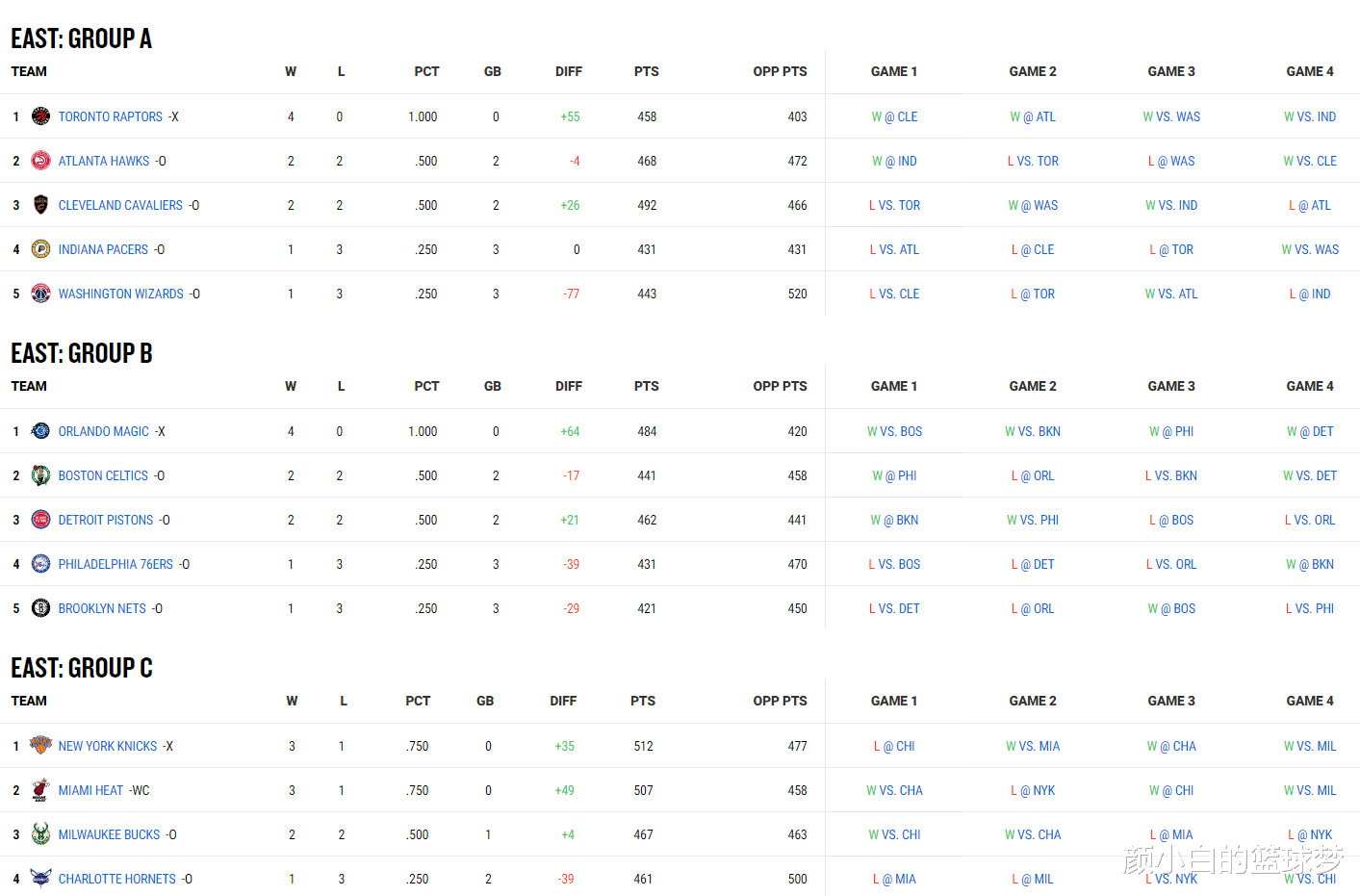Open 76ers Game 4 result W @ BKN
The image size is (1360, 896).
[1310, 564]
